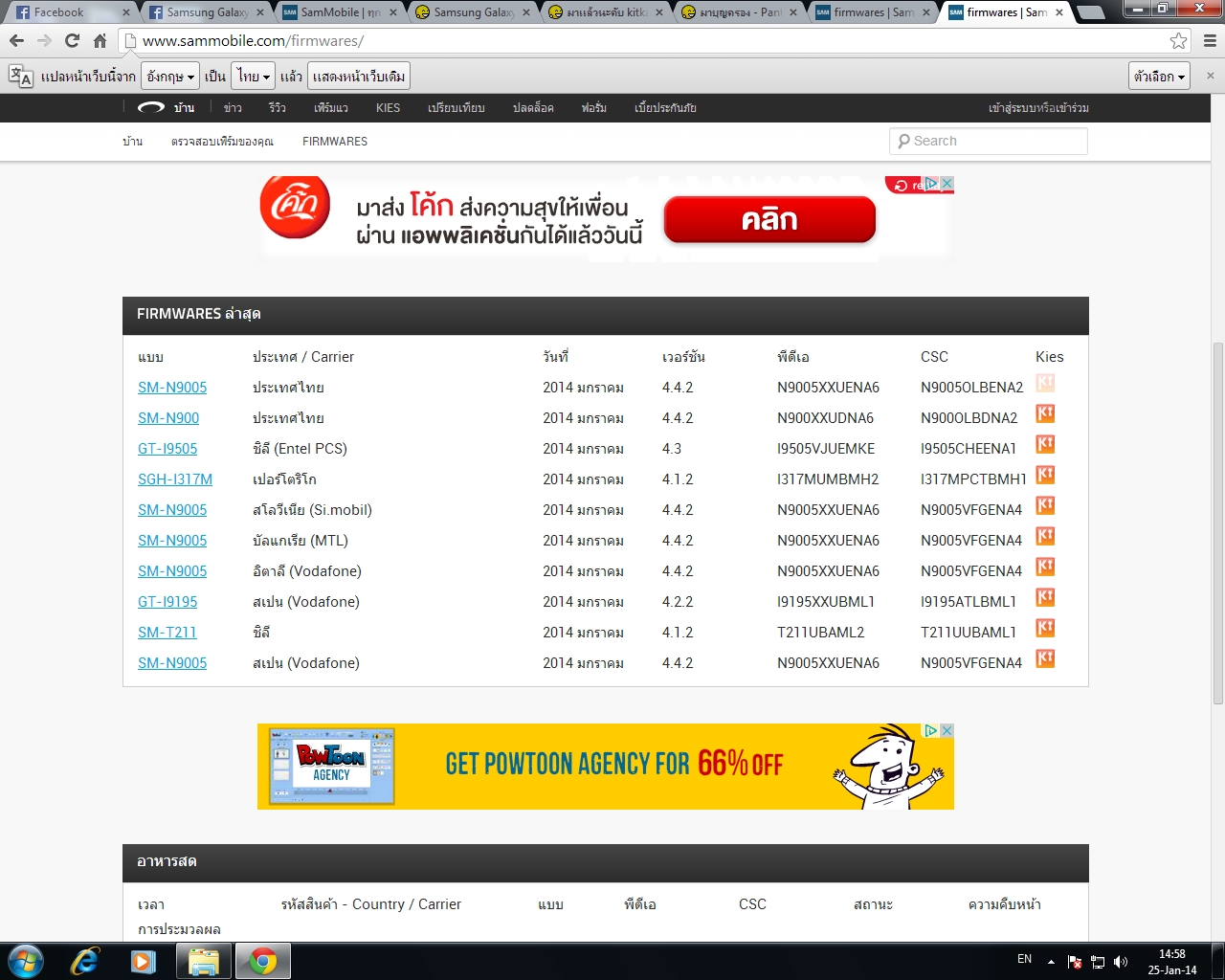Screen dimensions: 1225x980
Task: Open Kies icon for MTL row
Action: coord(1045,536)
